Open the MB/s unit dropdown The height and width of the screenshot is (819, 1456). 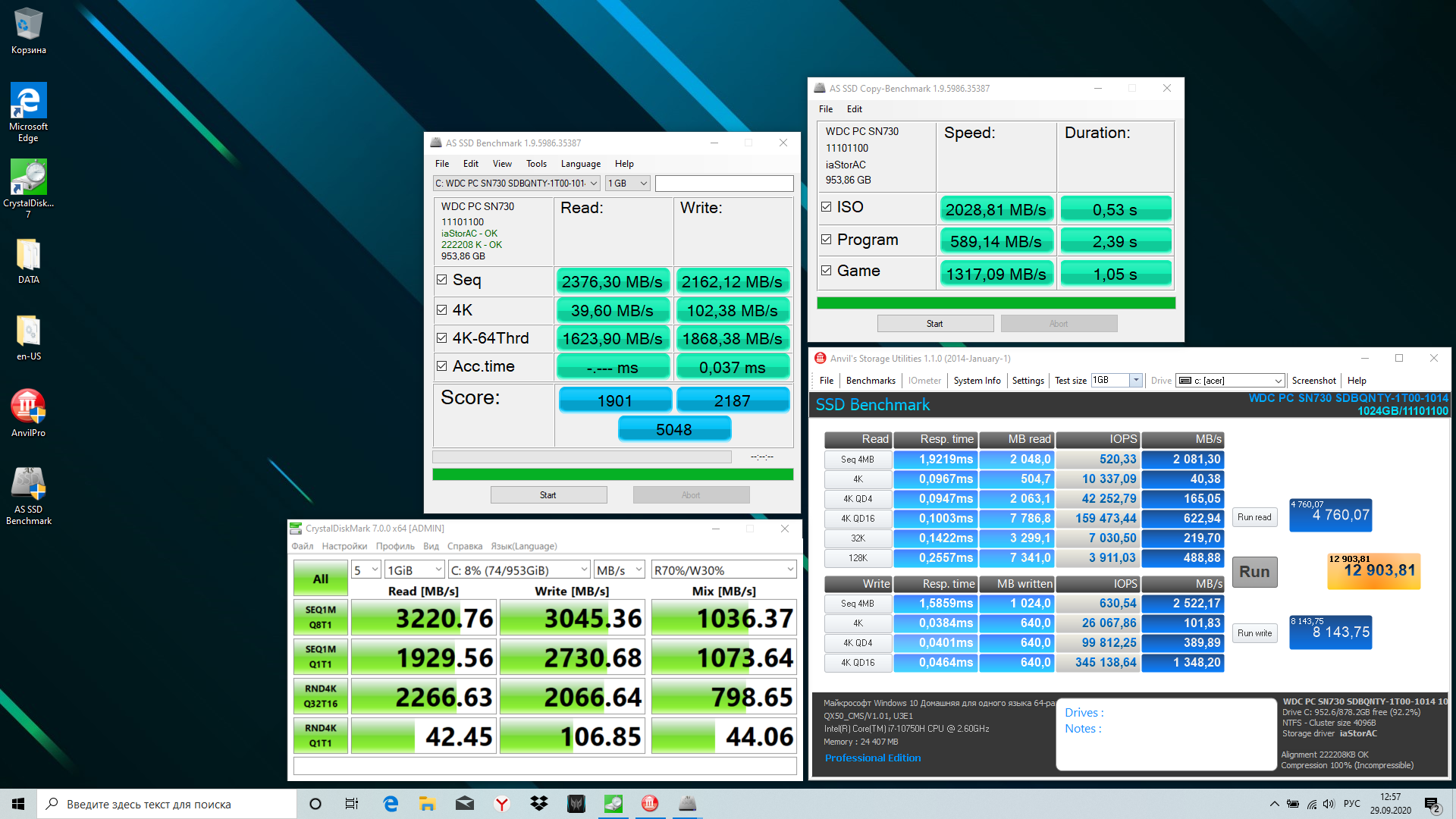pos(620,570)
